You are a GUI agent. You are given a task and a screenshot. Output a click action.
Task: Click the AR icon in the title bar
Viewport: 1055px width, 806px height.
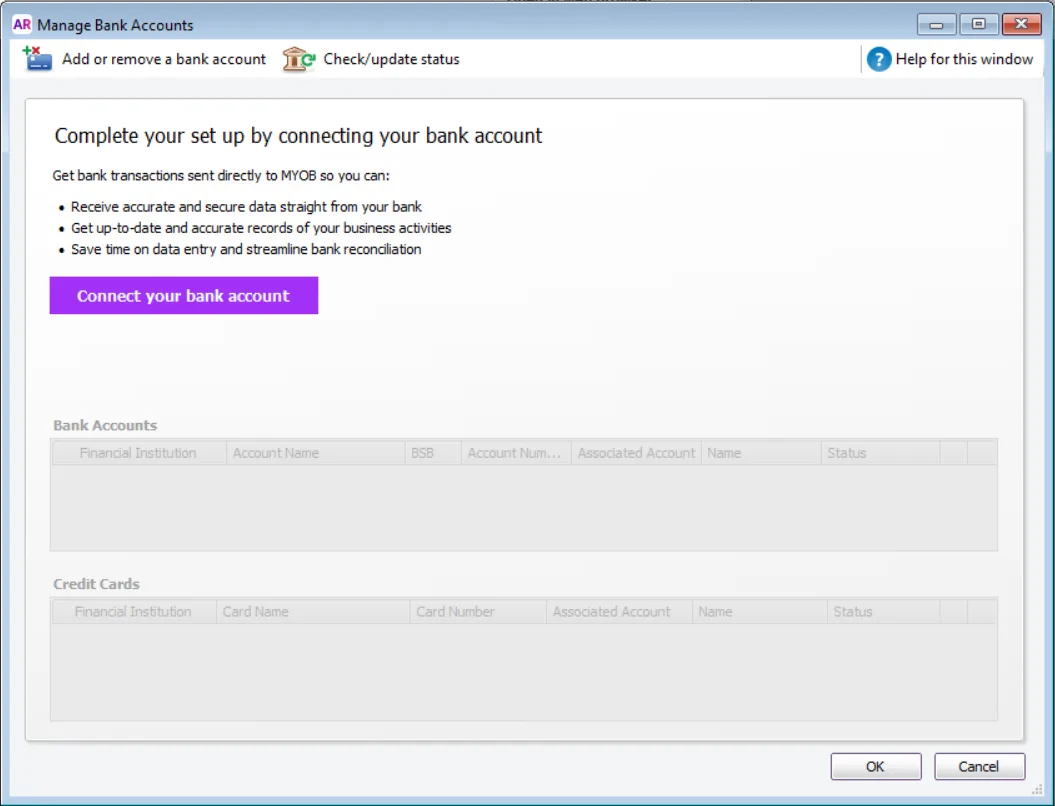[x=23, y=23]
